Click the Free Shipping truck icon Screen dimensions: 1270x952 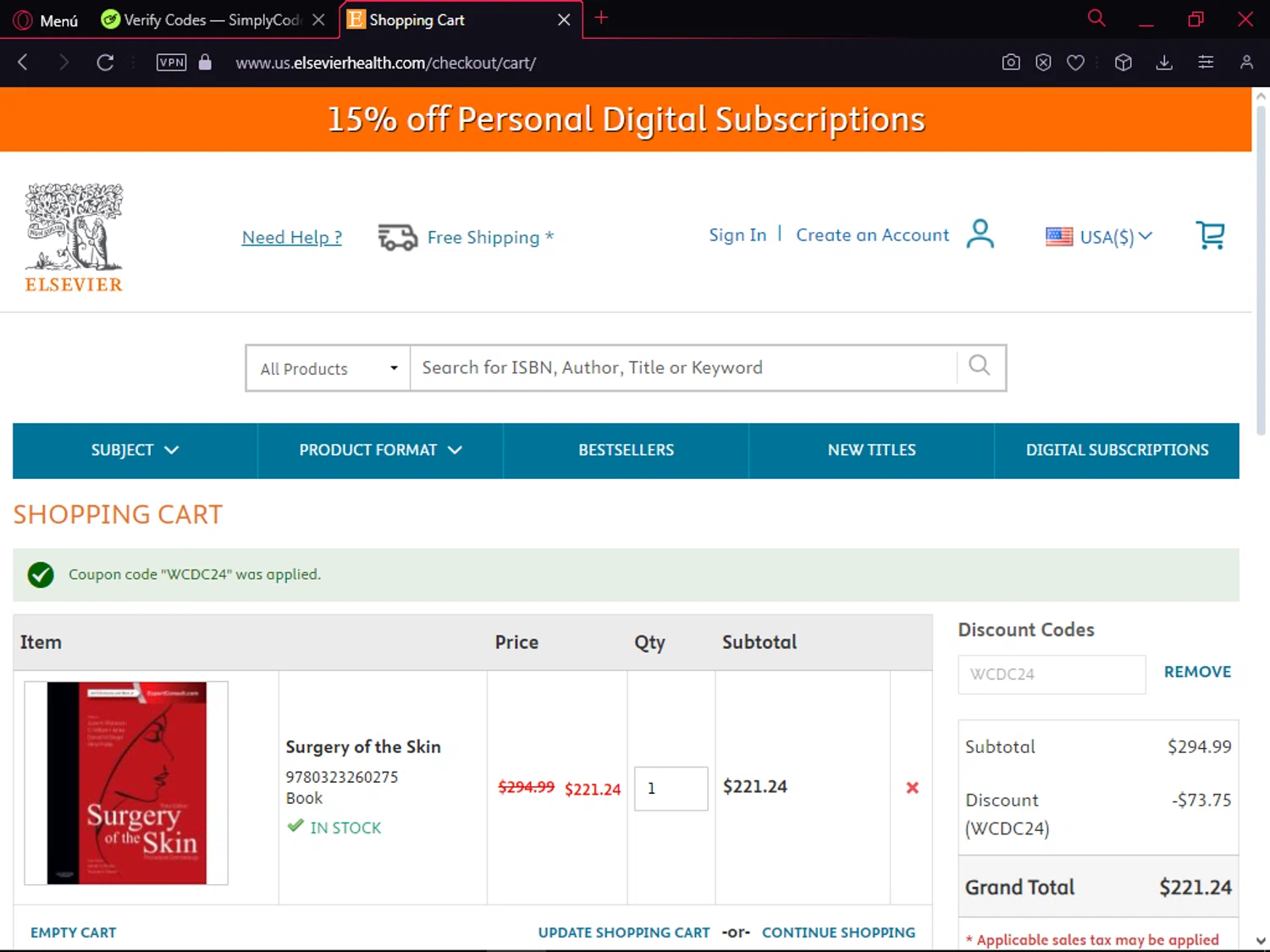click(397, 237)
